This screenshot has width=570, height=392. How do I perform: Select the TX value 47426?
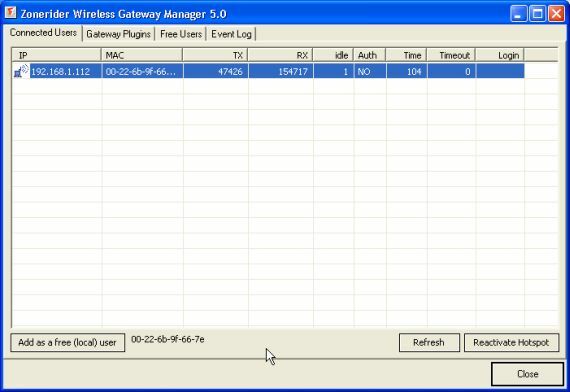tap(216, 72)
